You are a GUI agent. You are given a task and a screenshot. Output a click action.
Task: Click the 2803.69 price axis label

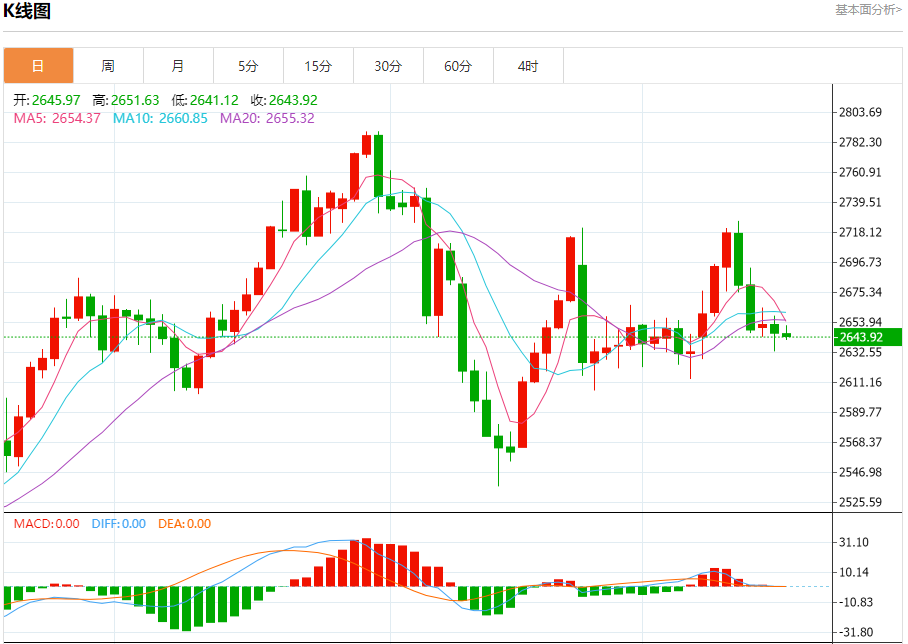[861, 112]
